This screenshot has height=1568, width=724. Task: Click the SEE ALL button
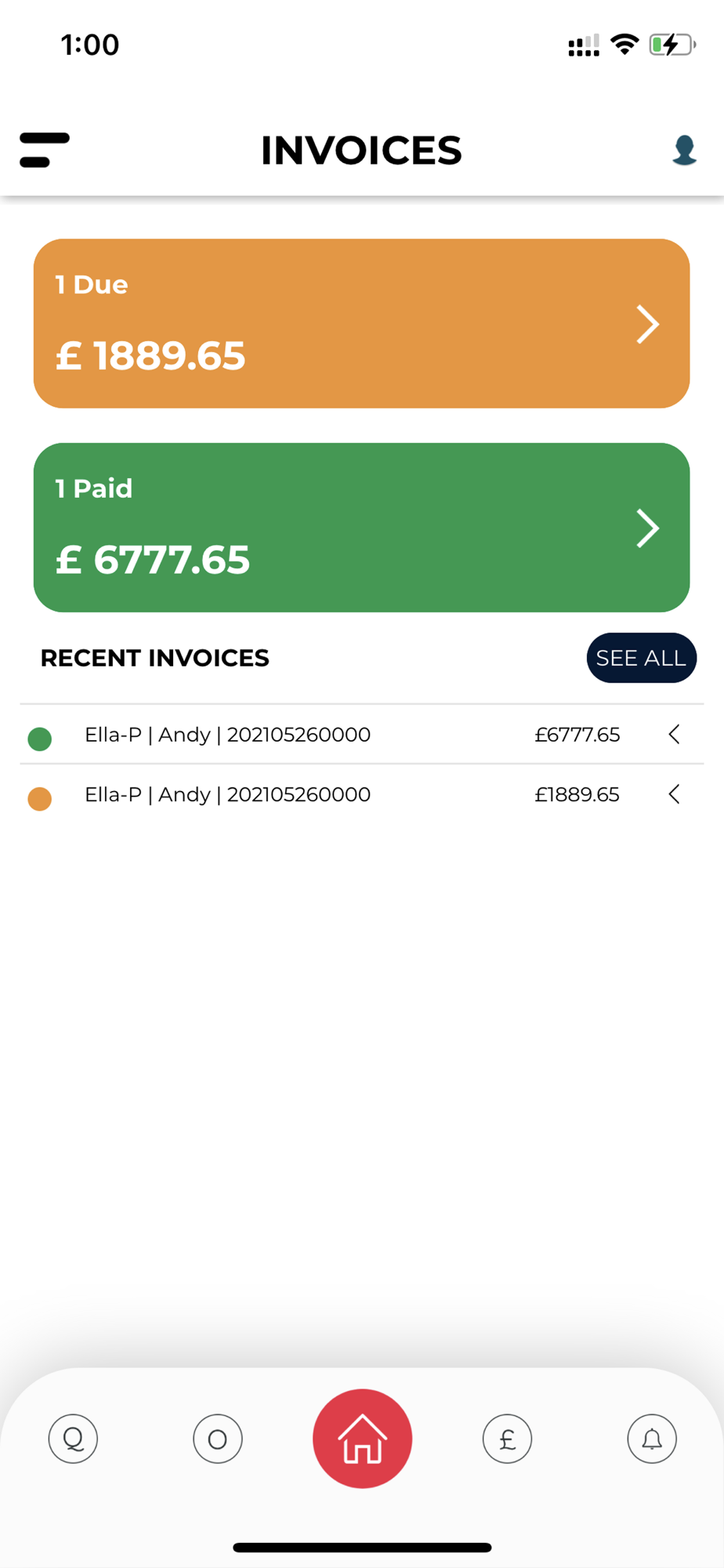coord(641,658)
